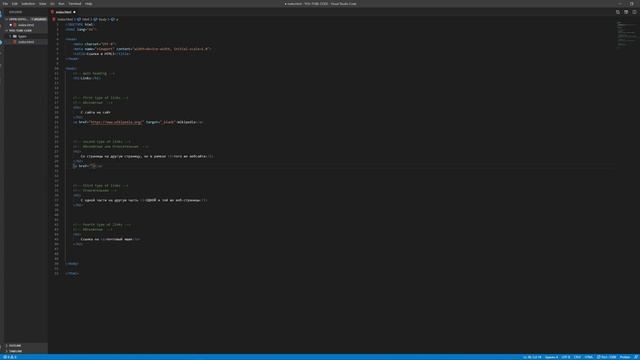
Task: Click line containing h1 Links heading
Action: point(87,78)
